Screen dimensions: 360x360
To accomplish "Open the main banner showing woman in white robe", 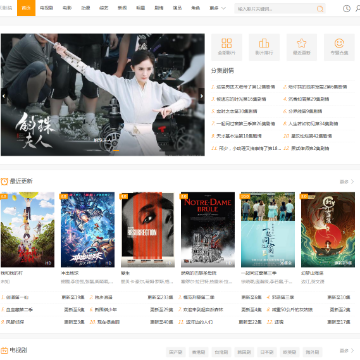I will pos(103,95).
